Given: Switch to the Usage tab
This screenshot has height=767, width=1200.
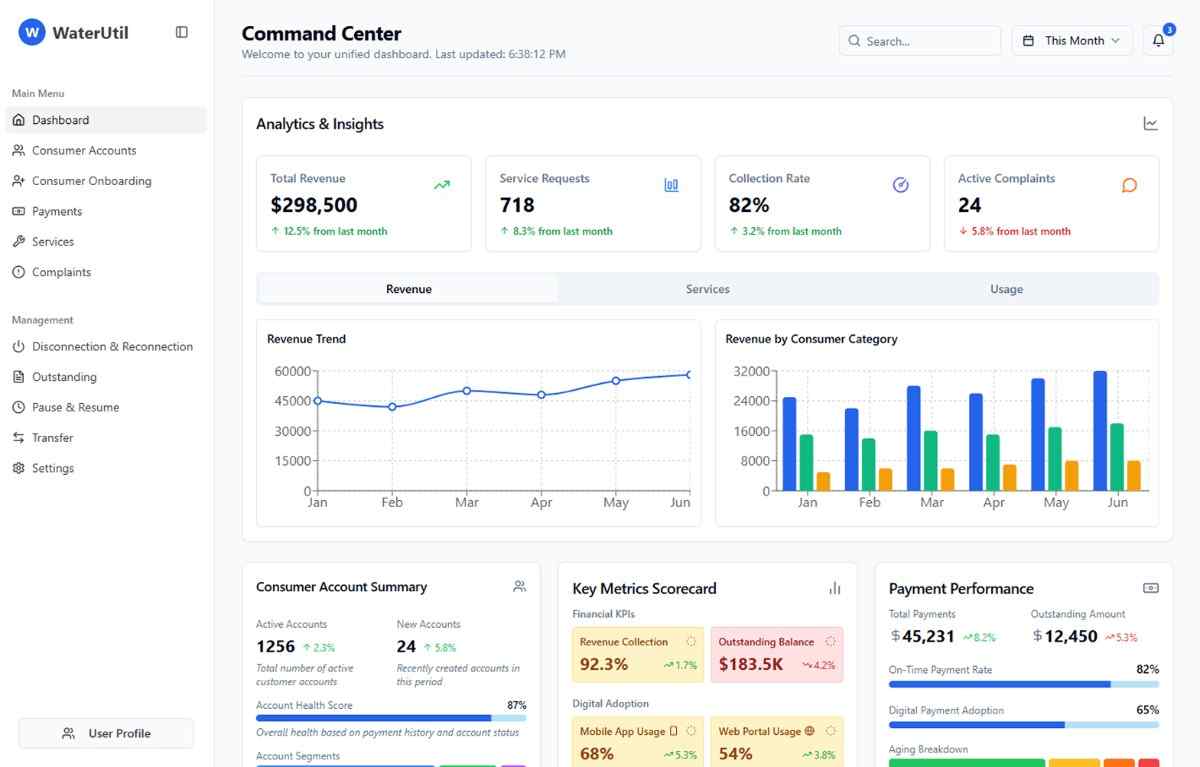Looking at the screenshot, I should coord(1006,288).
